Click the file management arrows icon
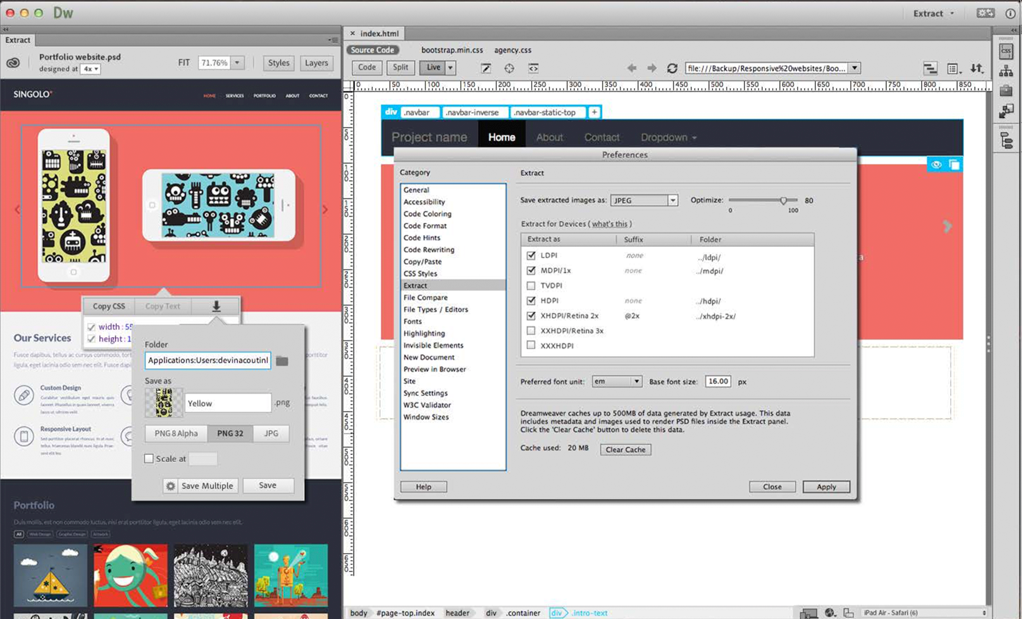 pos(977,68)
